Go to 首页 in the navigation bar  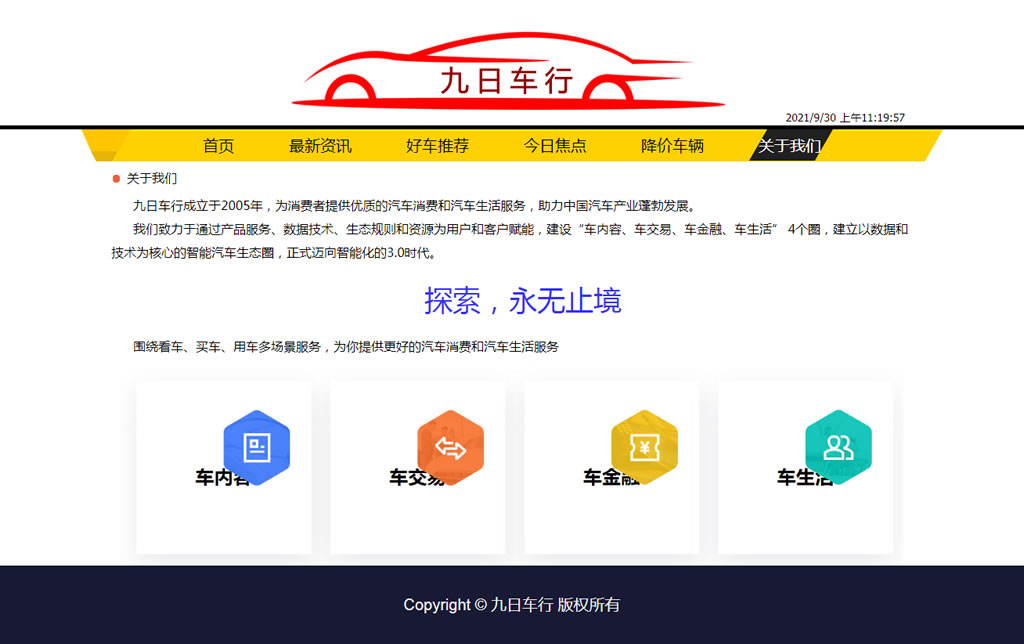pos(218,146)
